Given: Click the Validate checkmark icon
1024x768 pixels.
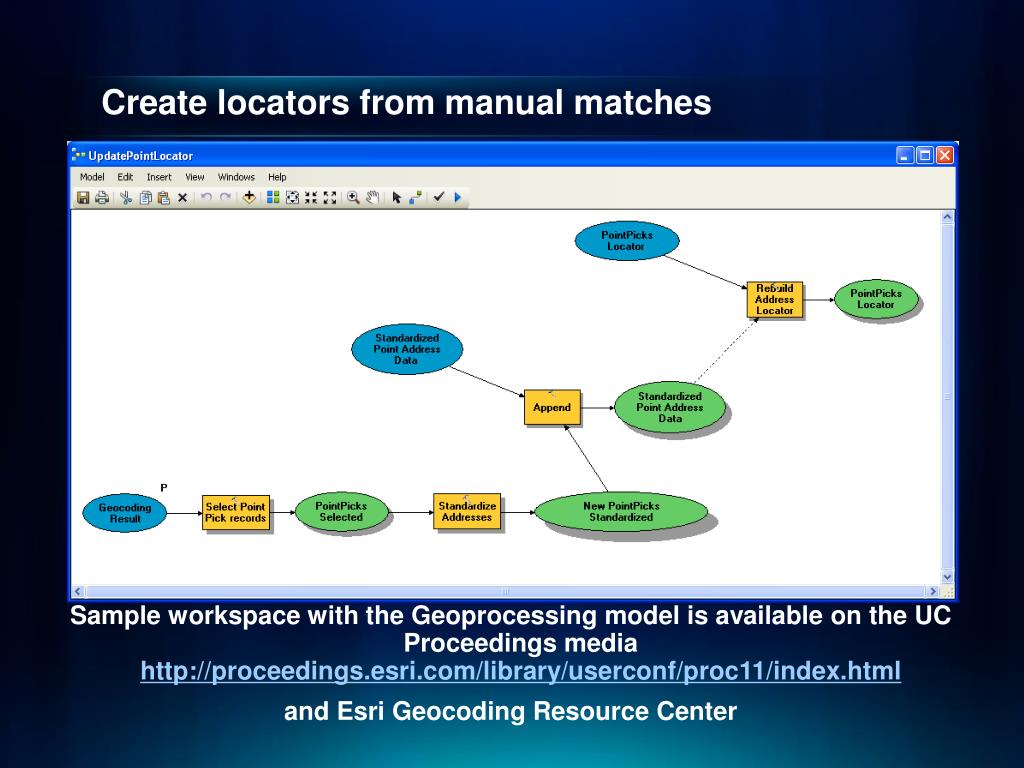Looking at the screenshot, I should point(439,197).
